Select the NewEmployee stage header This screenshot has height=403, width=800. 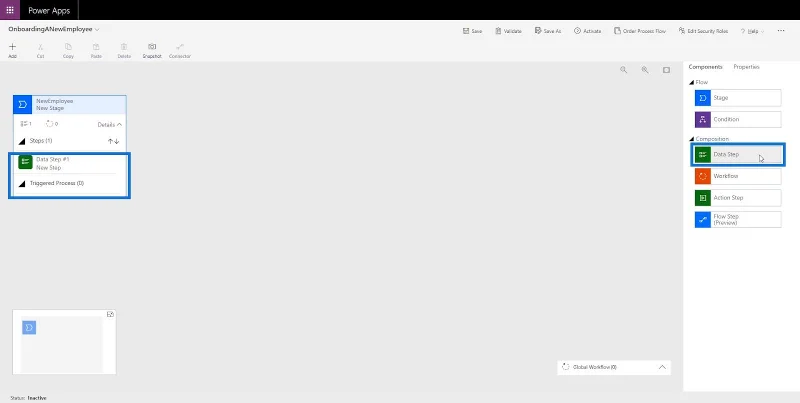pyautogui.click(x=70, y=105)
